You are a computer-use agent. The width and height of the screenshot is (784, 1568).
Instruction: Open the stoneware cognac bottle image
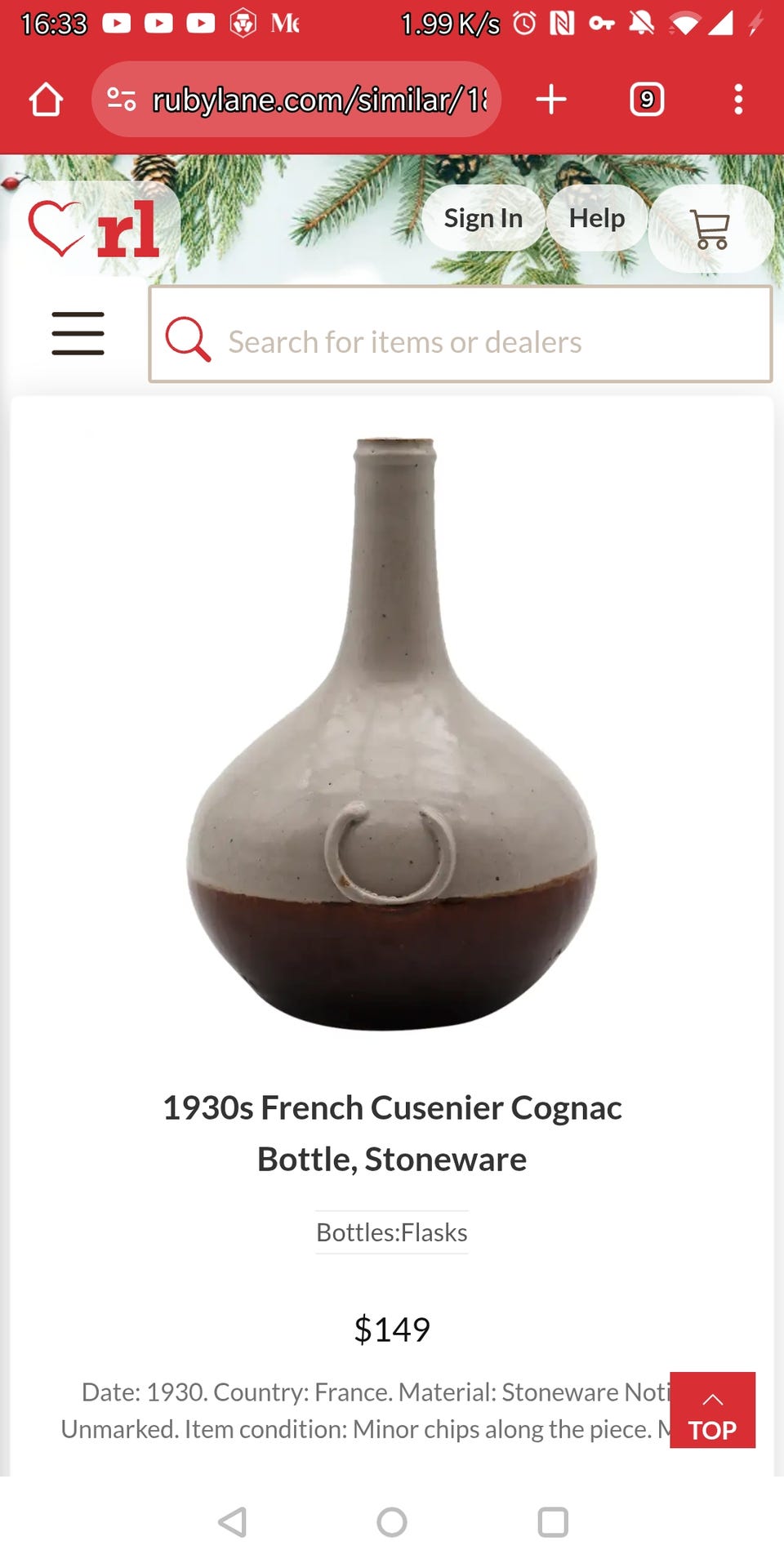click(392, 733)
